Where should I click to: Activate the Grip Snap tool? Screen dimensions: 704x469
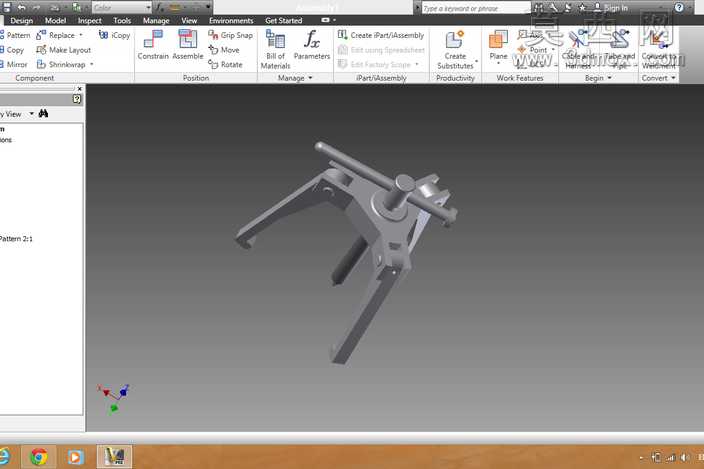coord(230,35)
